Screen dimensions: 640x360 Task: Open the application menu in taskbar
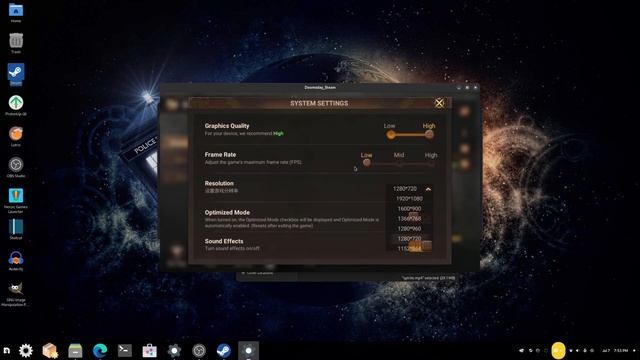coord(7,350)
